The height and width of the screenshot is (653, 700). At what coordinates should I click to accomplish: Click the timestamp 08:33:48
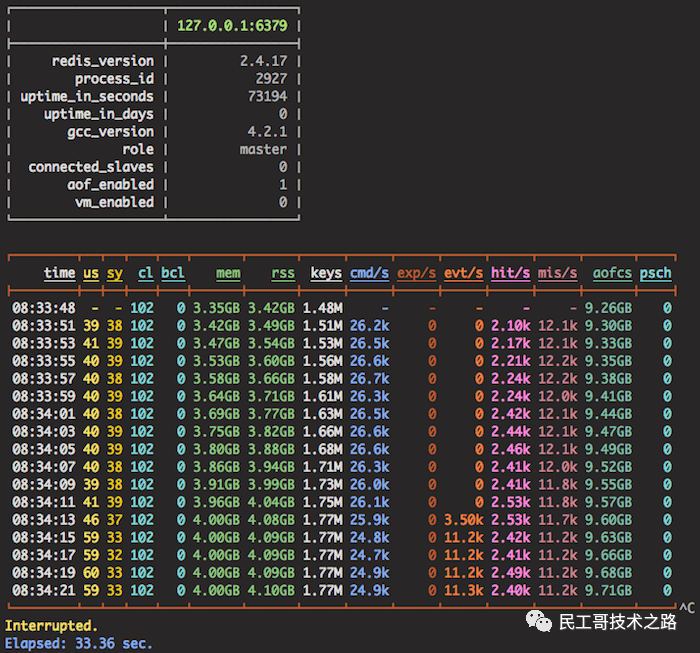tap(44, 308)
